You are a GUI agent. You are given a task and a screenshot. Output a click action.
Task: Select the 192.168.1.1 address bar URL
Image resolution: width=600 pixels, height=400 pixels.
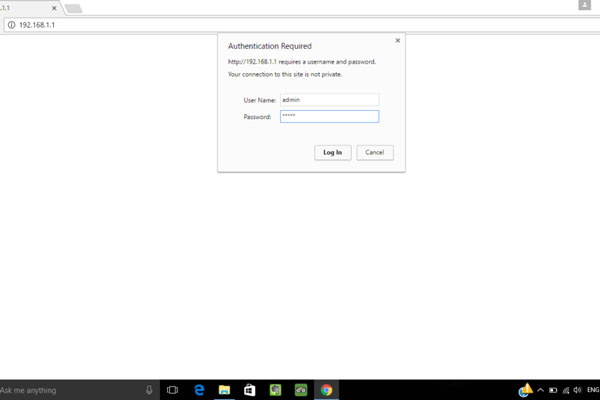click(x=37, y=25)
